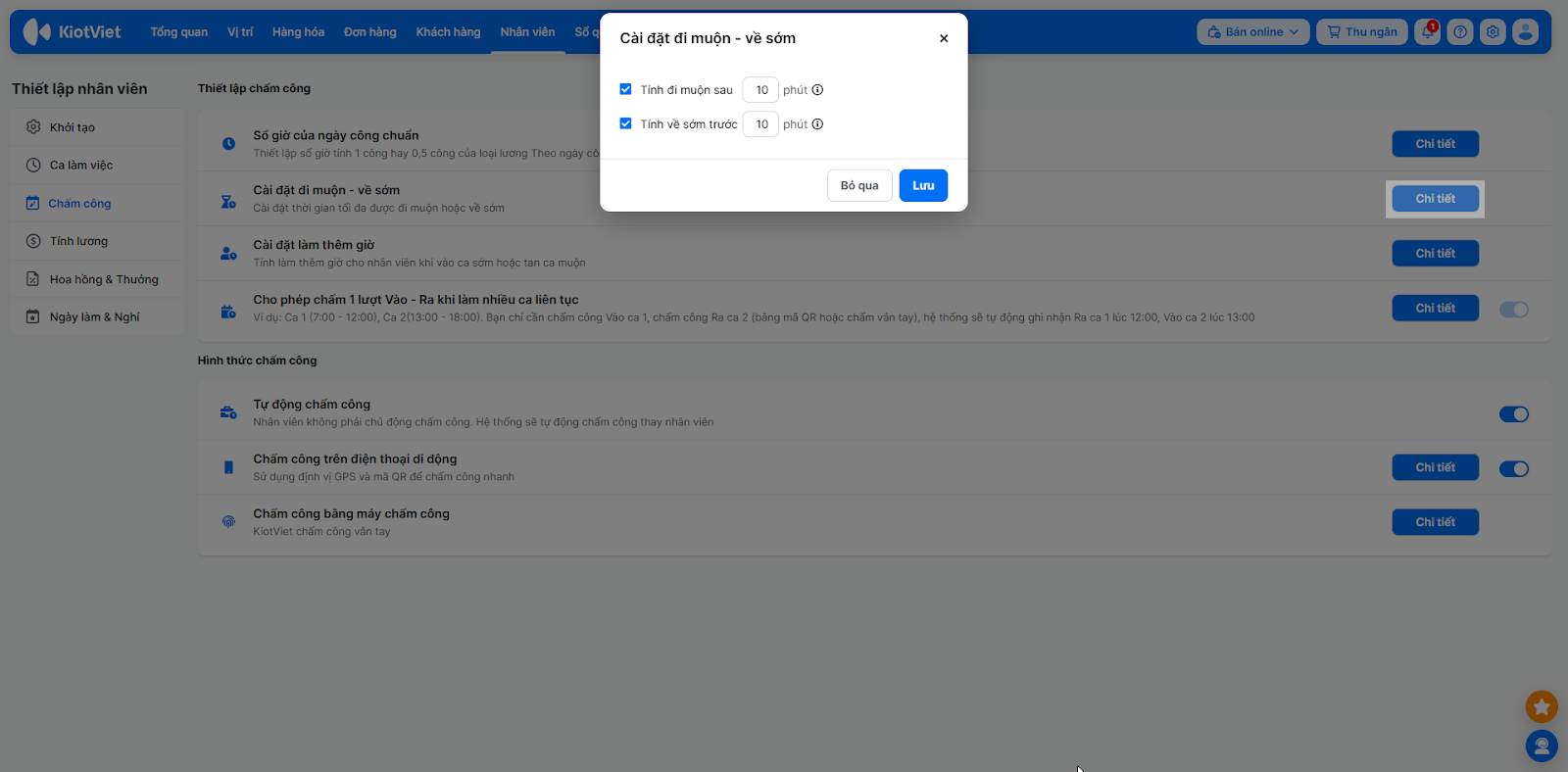Click the Khởi tạo gear icon
Screen dimensions: 1568x772
(x=33, y=127)
